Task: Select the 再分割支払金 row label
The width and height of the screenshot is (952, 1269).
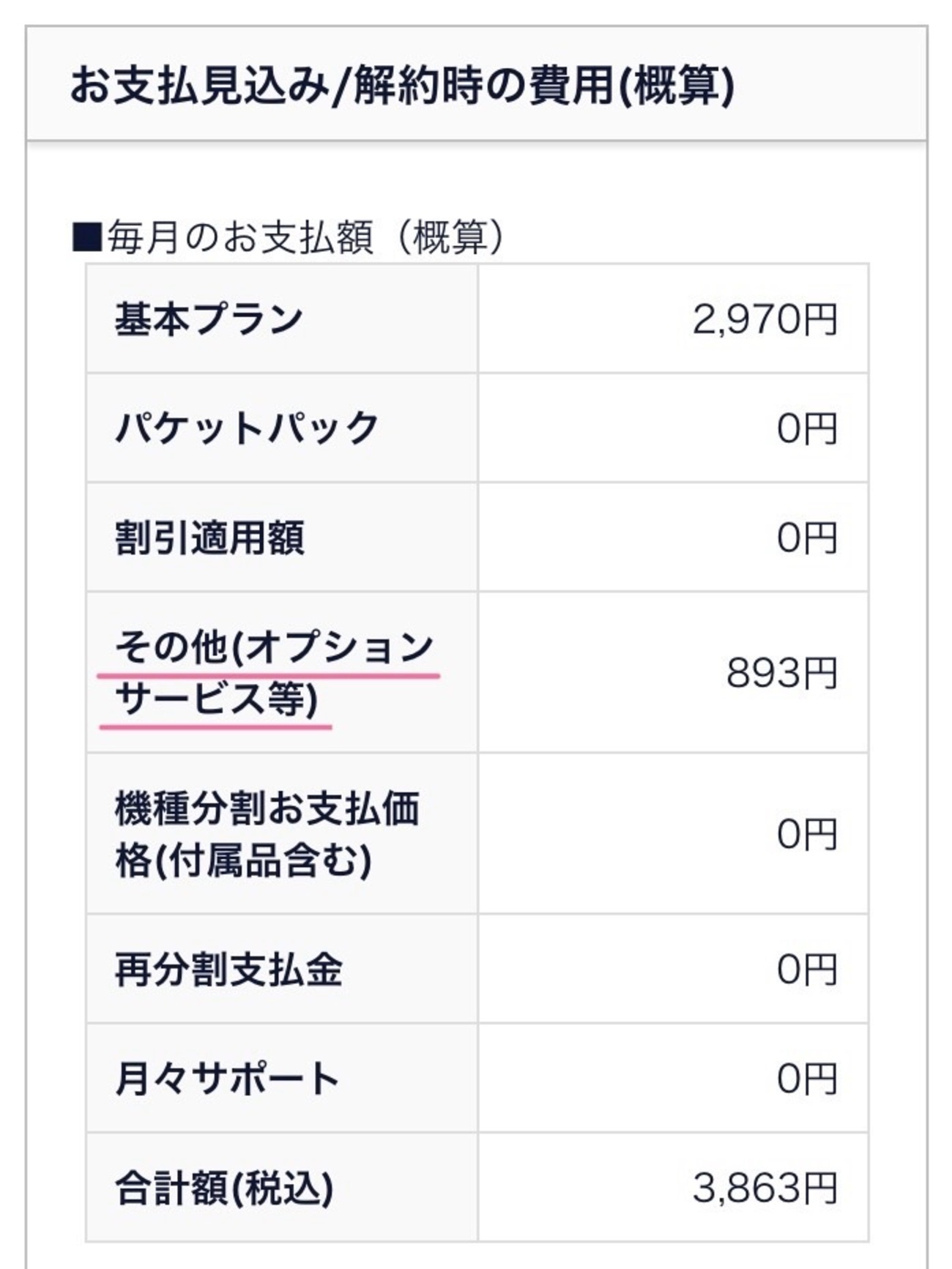Action: coord(228,970)
